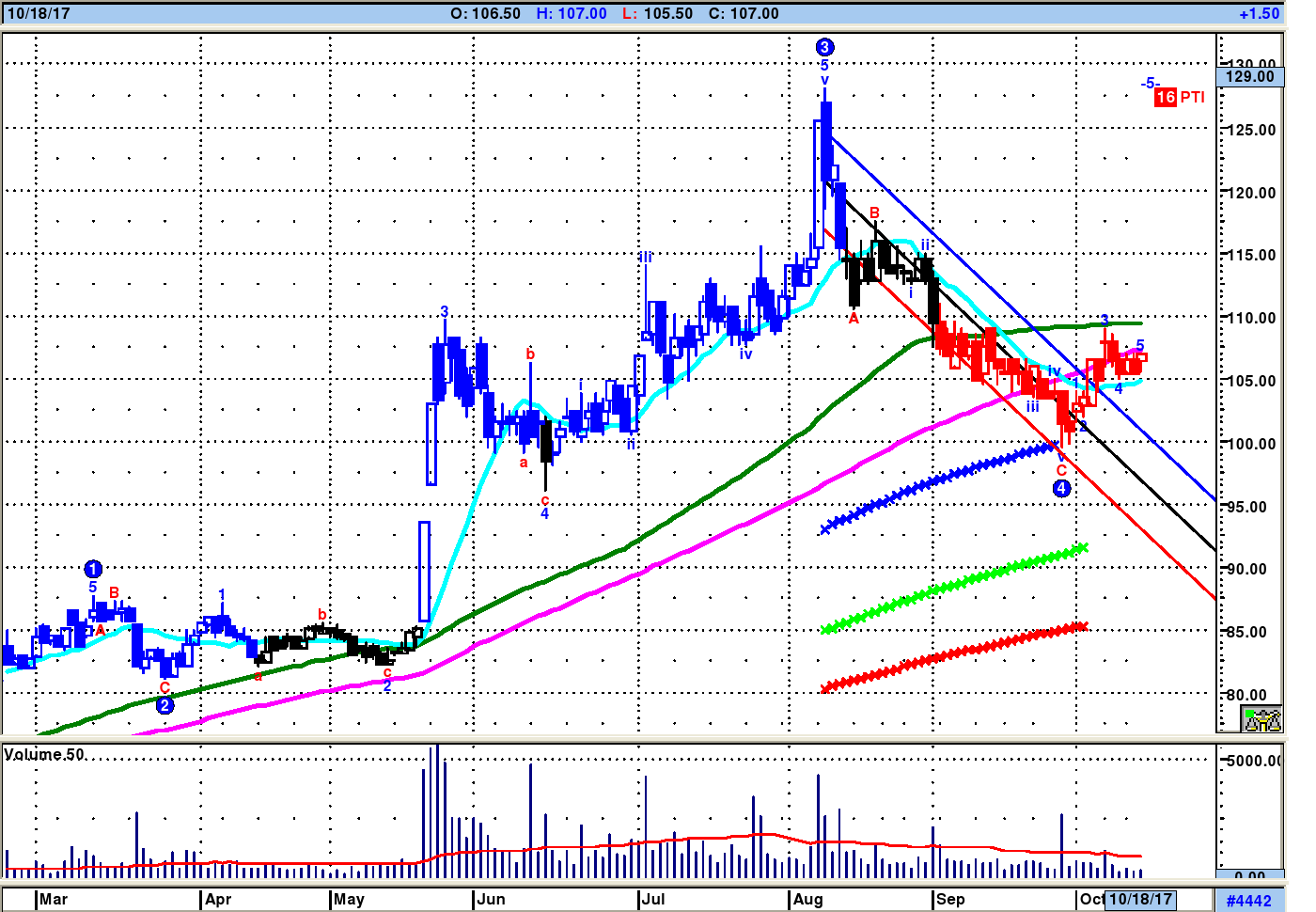1316x912 pixels.
Task: Click the #4442 bar count box
Action: pyautogui.click(x=1249, y=901)
